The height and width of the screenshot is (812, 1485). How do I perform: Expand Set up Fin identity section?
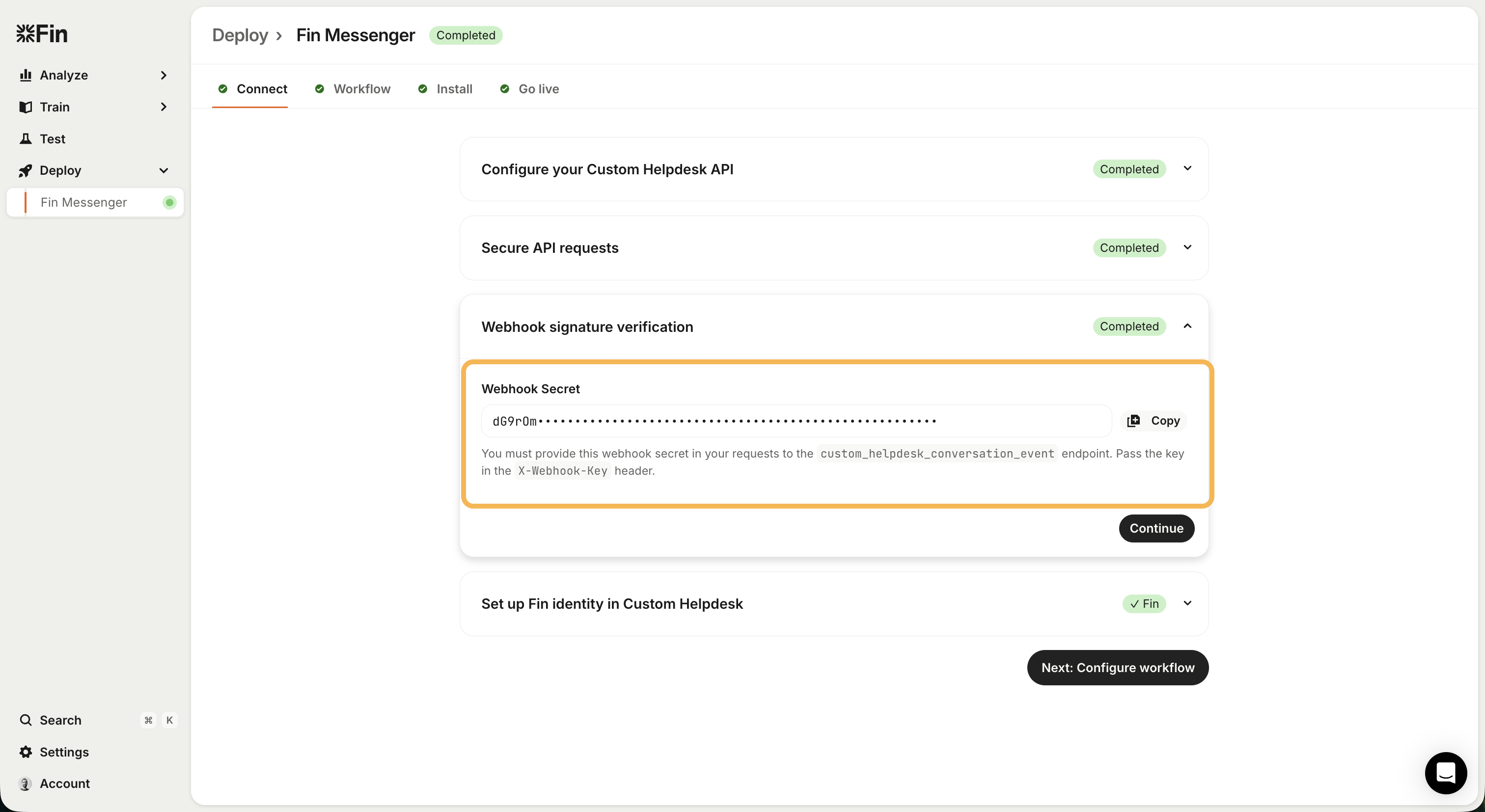coord(1187,603)
